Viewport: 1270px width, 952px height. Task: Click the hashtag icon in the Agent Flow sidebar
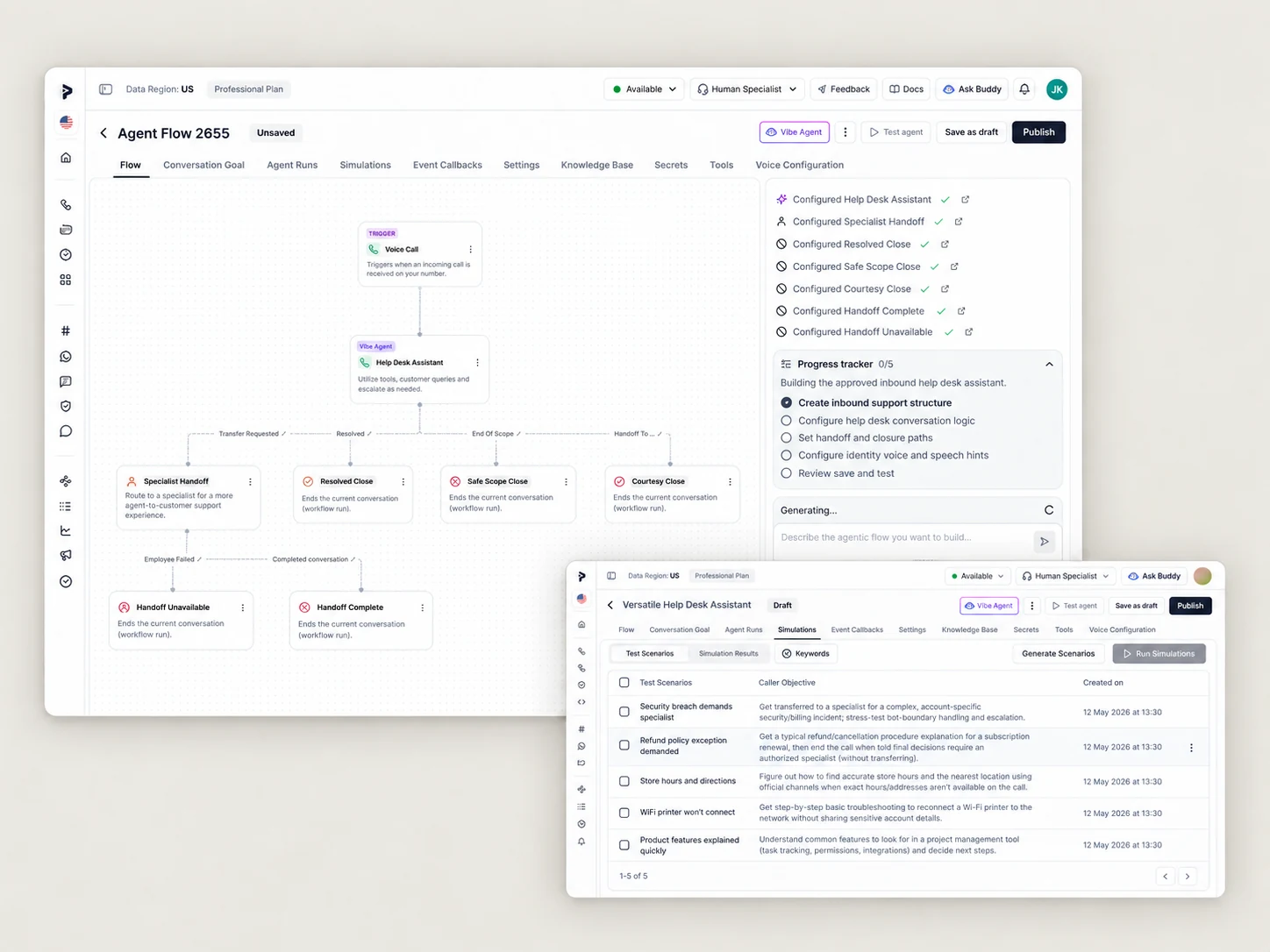click(x=66, y=330)
